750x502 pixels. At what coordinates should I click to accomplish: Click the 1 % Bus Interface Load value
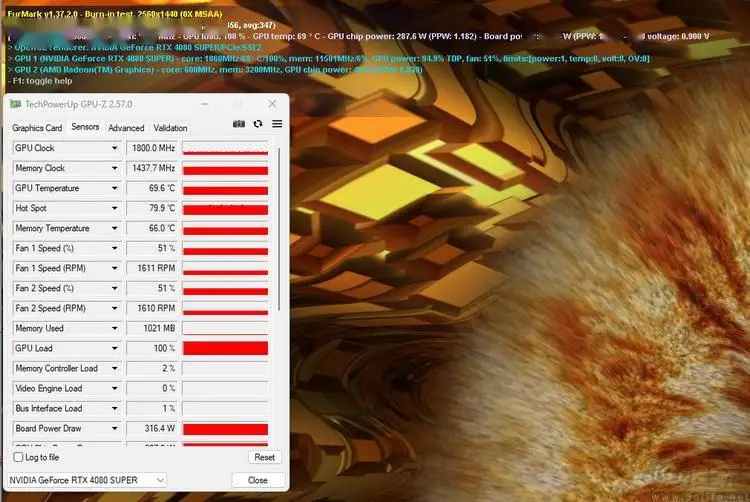coord(152,409)
